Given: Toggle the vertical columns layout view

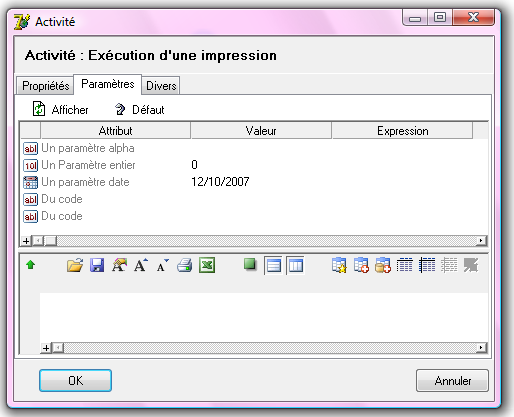Looking at the screenshot, I should click(295, 266).
